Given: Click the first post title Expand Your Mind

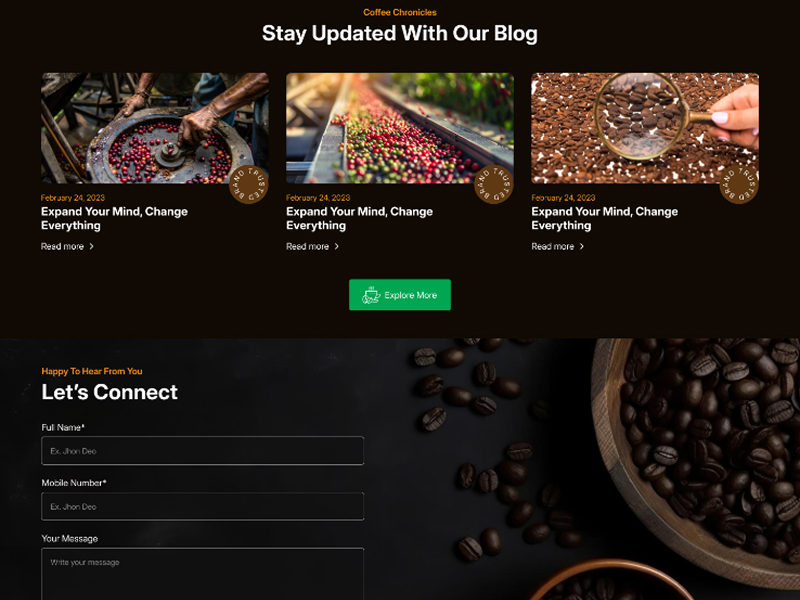Looking at the screenshot, I should pos(114,218).
